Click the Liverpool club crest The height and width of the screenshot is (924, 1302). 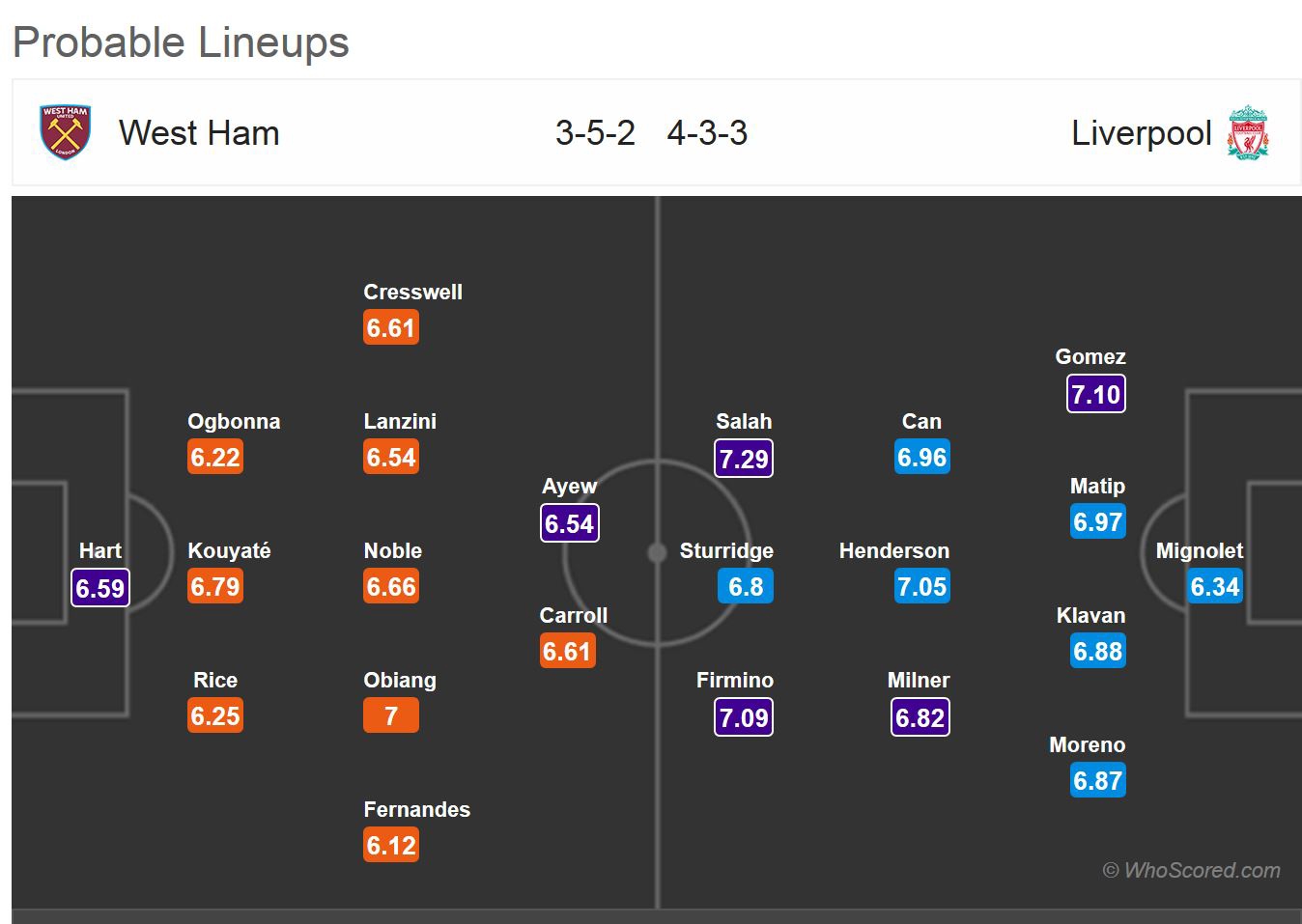point(1248,132)
